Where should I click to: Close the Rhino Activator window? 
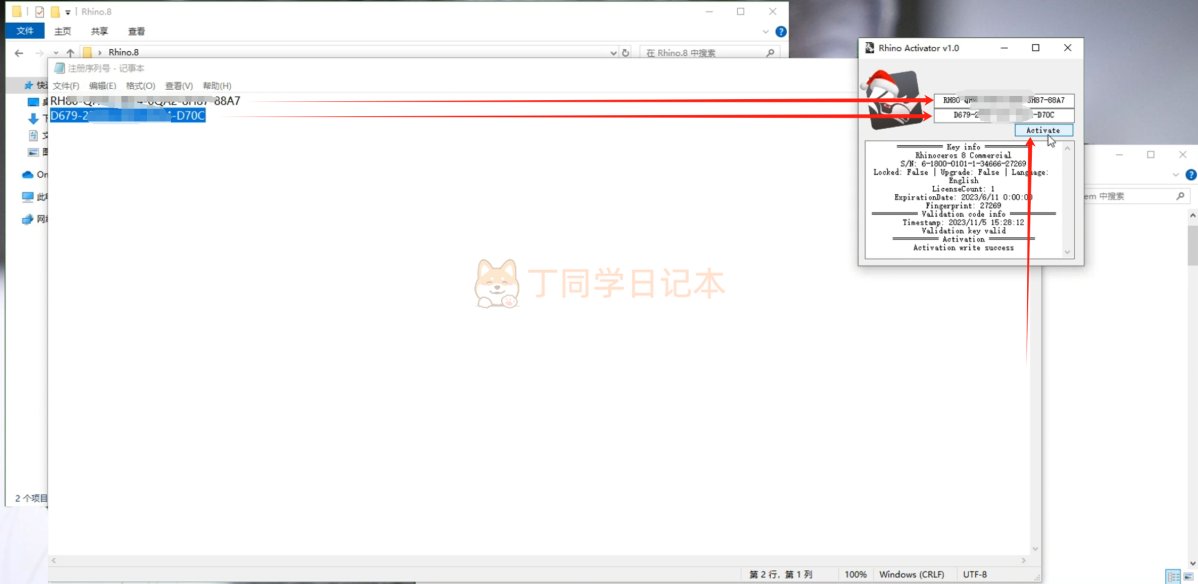pos(1067,48)
